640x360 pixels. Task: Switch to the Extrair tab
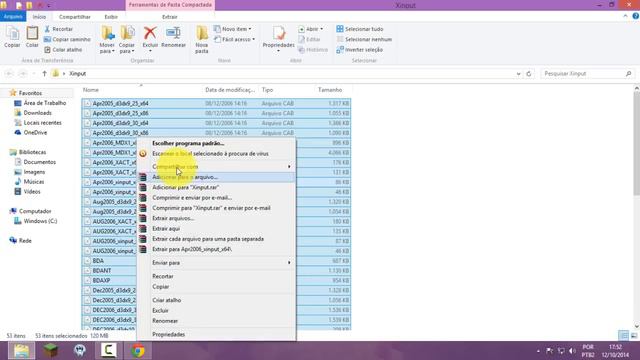(x=170, y=17)
